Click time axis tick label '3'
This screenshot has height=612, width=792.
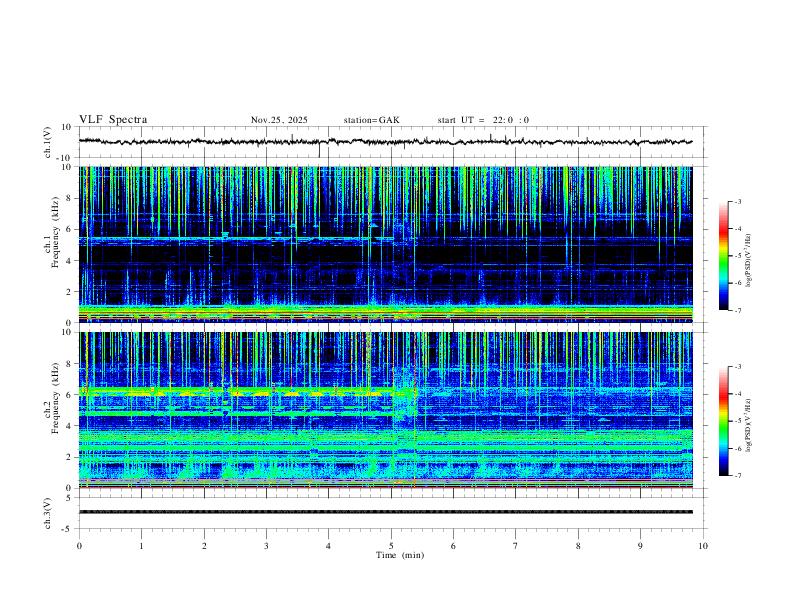tap(266, 546)
